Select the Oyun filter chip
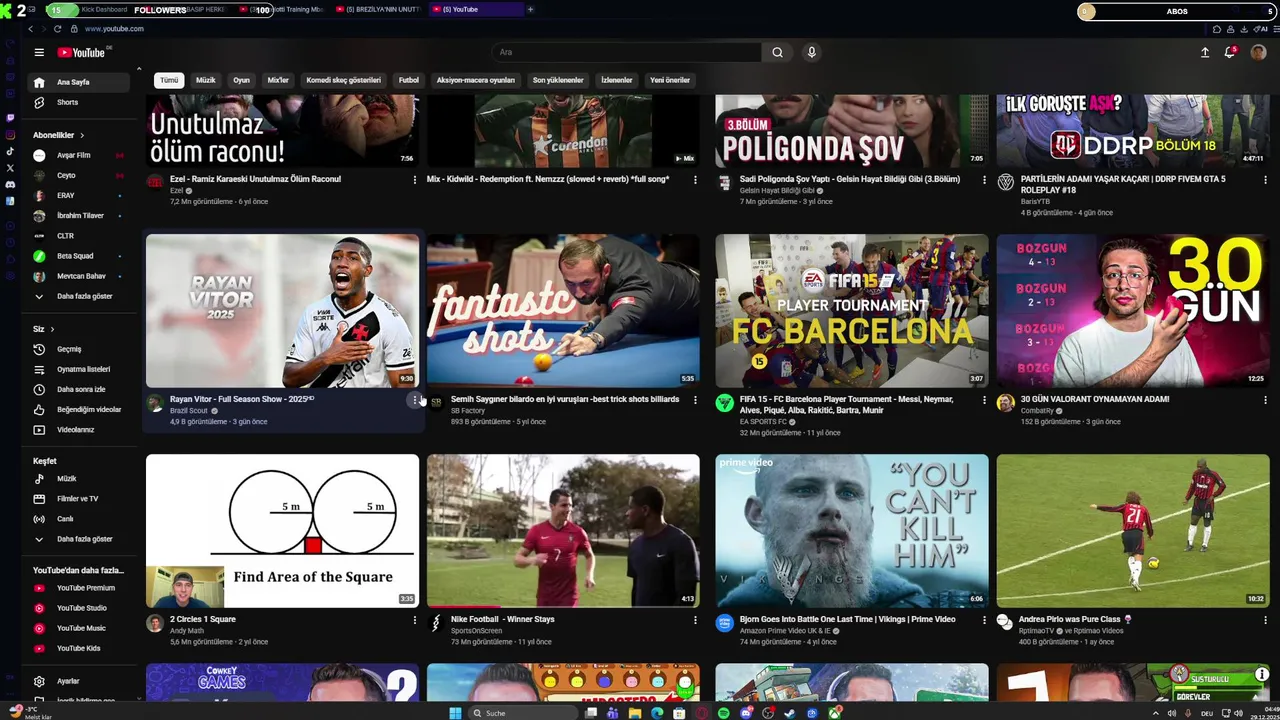Image resolution: width=1280 pixels, height=720 pixels. [241, 80]
